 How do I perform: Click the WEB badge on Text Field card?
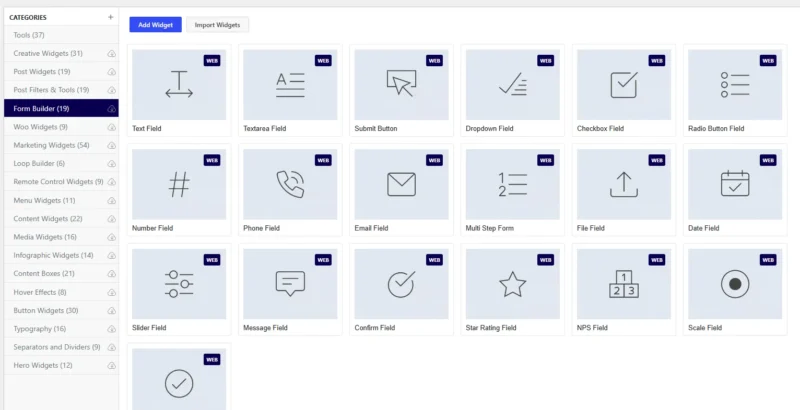coord(212,61)
